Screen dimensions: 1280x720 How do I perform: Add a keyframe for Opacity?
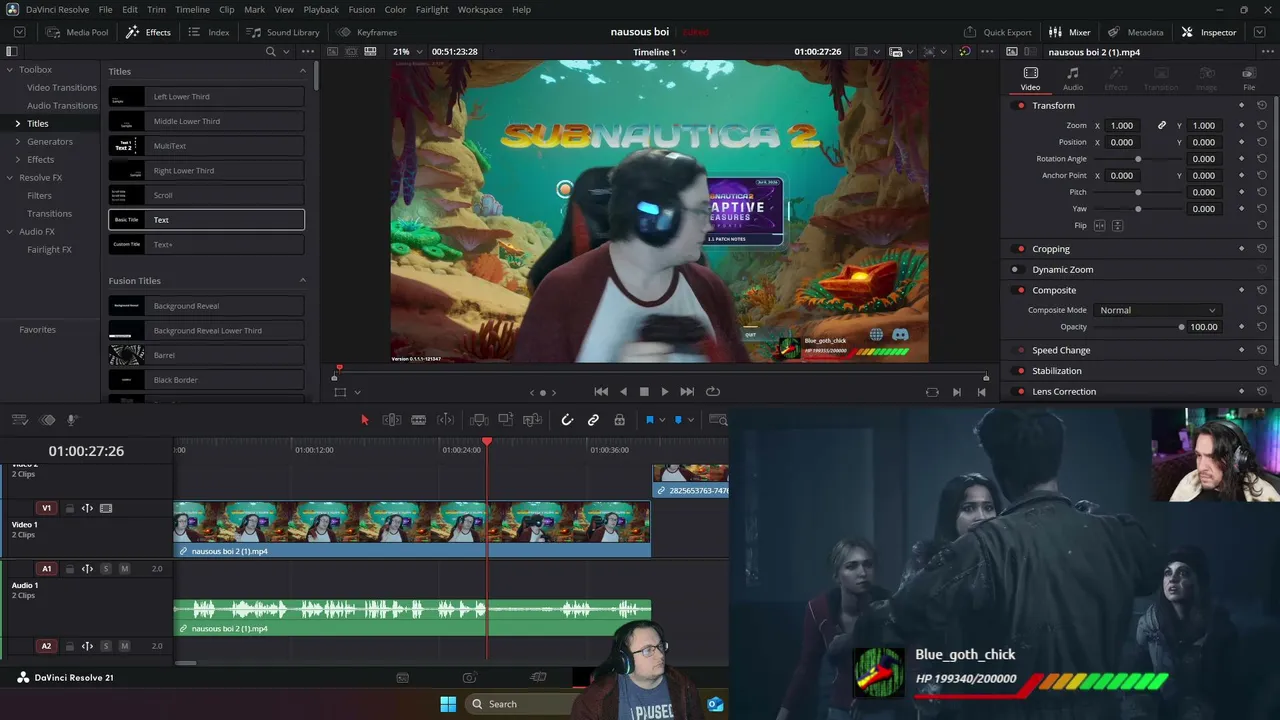coord(1242,327)
